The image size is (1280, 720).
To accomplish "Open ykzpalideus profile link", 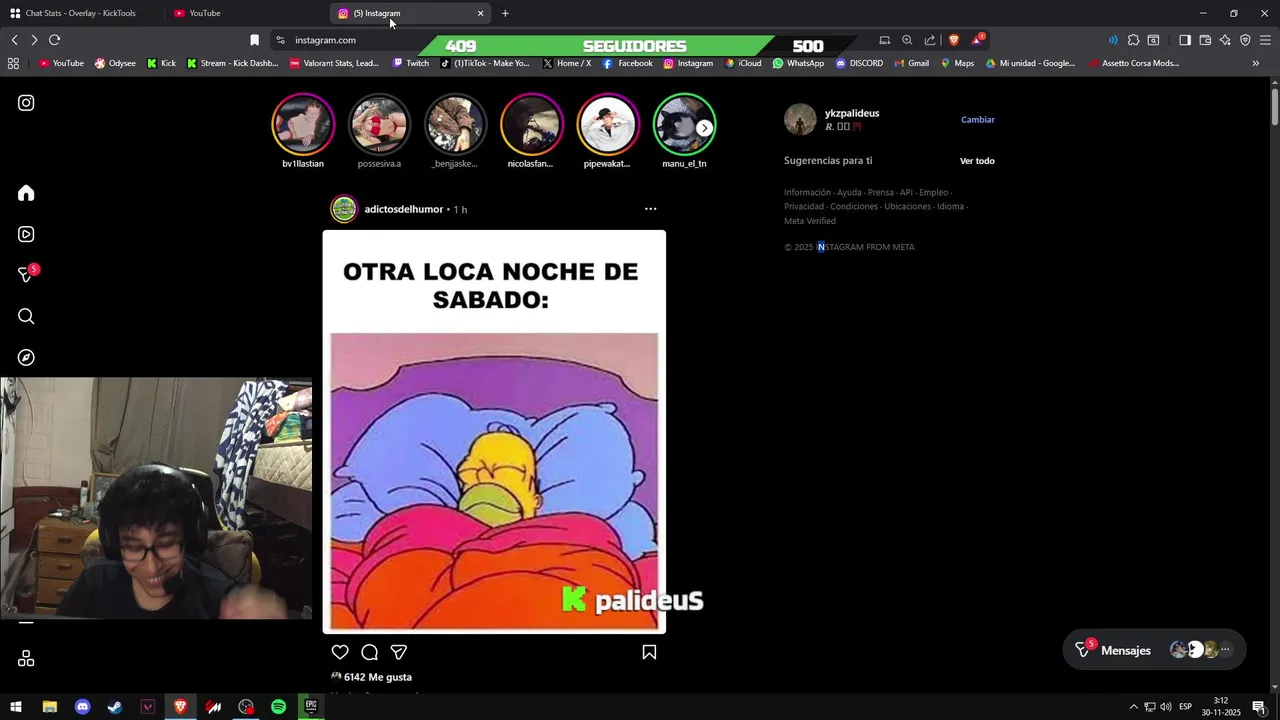I will click(852, 113).
